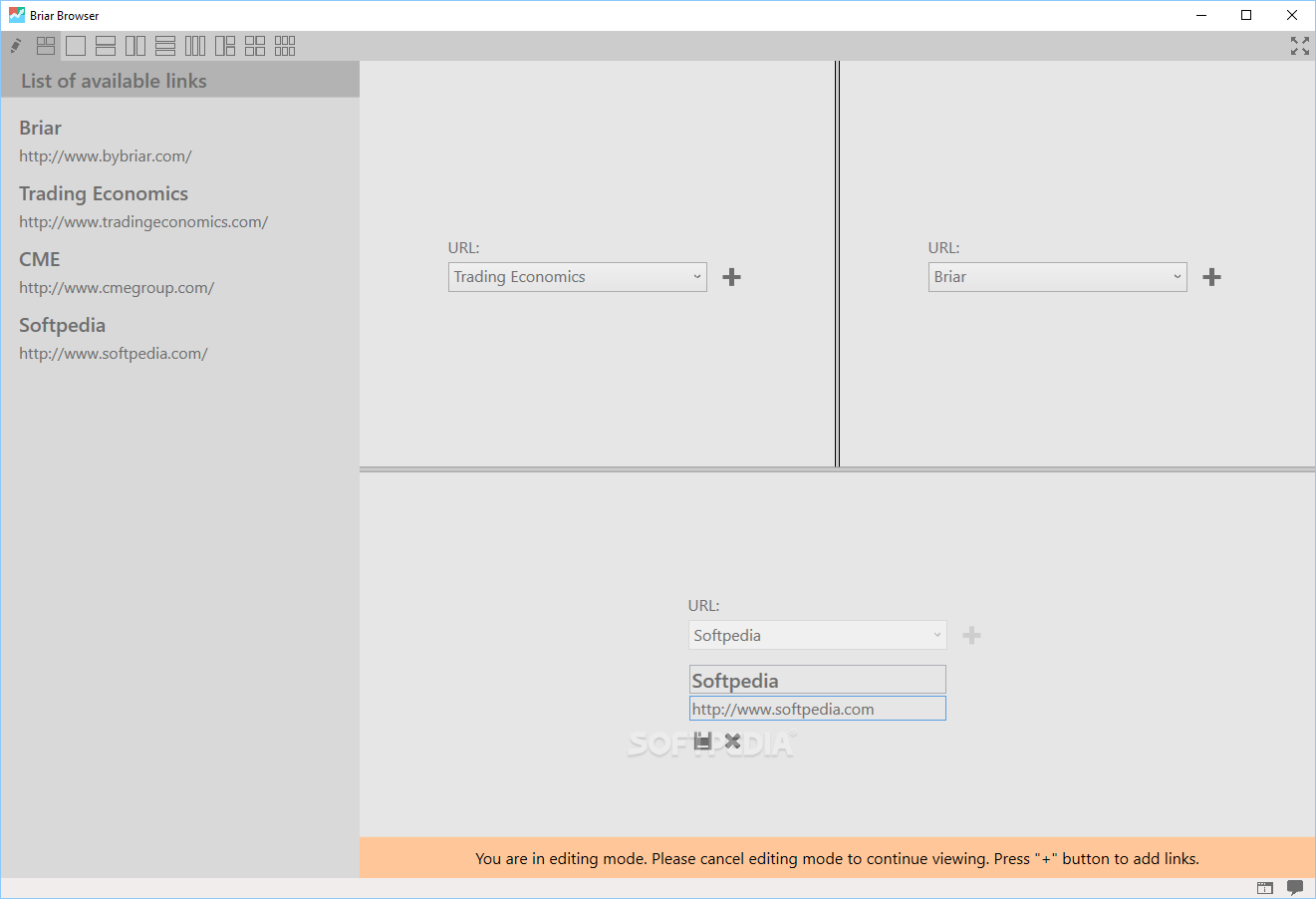1316x899 pixels.
Task: Select the two-over-one pane layout
Action: 46,46
